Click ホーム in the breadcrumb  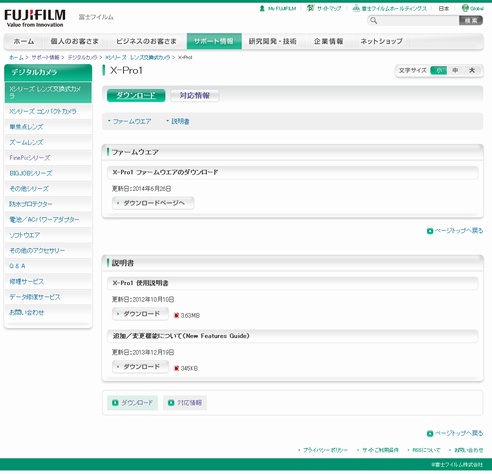pyautogui.click(x=16, y=57)
